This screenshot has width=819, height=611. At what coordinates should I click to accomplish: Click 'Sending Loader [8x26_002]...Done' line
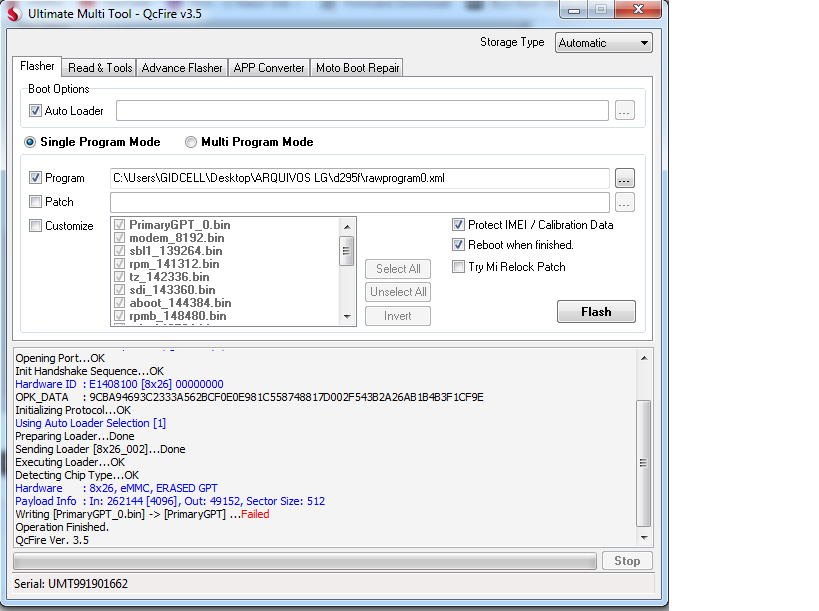100,449
